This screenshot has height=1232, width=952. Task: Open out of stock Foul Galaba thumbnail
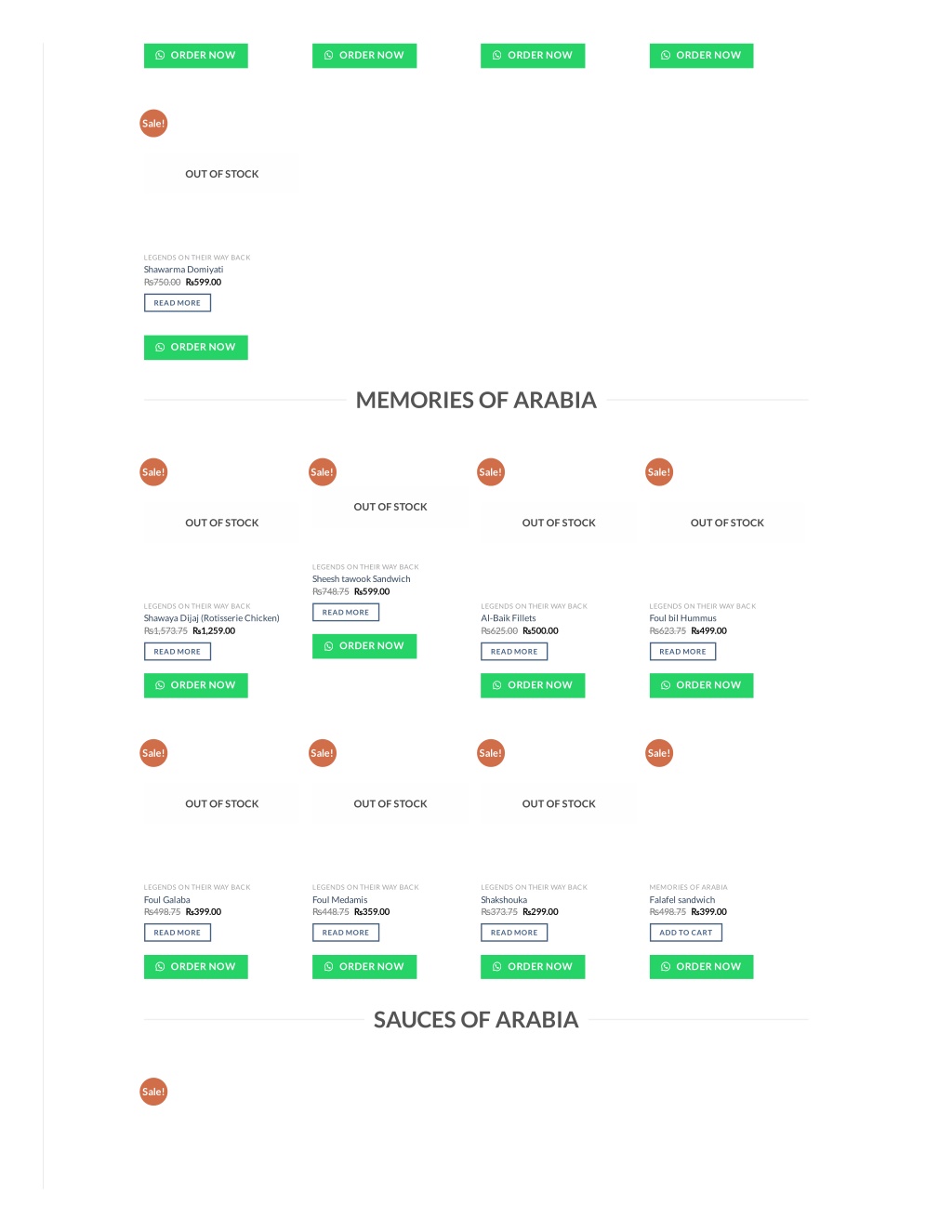[x=221, y=804]
